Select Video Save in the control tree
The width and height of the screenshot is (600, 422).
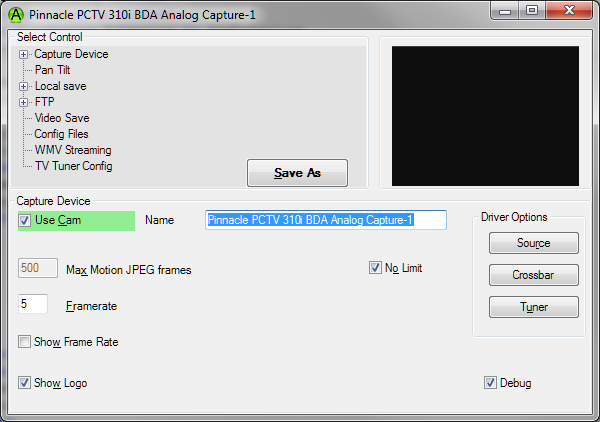62,118
